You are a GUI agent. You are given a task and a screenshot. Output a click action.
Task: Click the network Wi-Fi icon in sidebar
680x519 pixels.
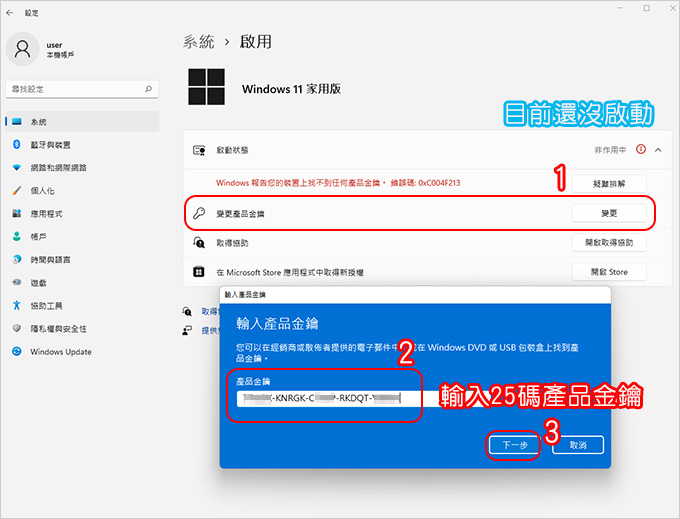(x=17, y=167)
